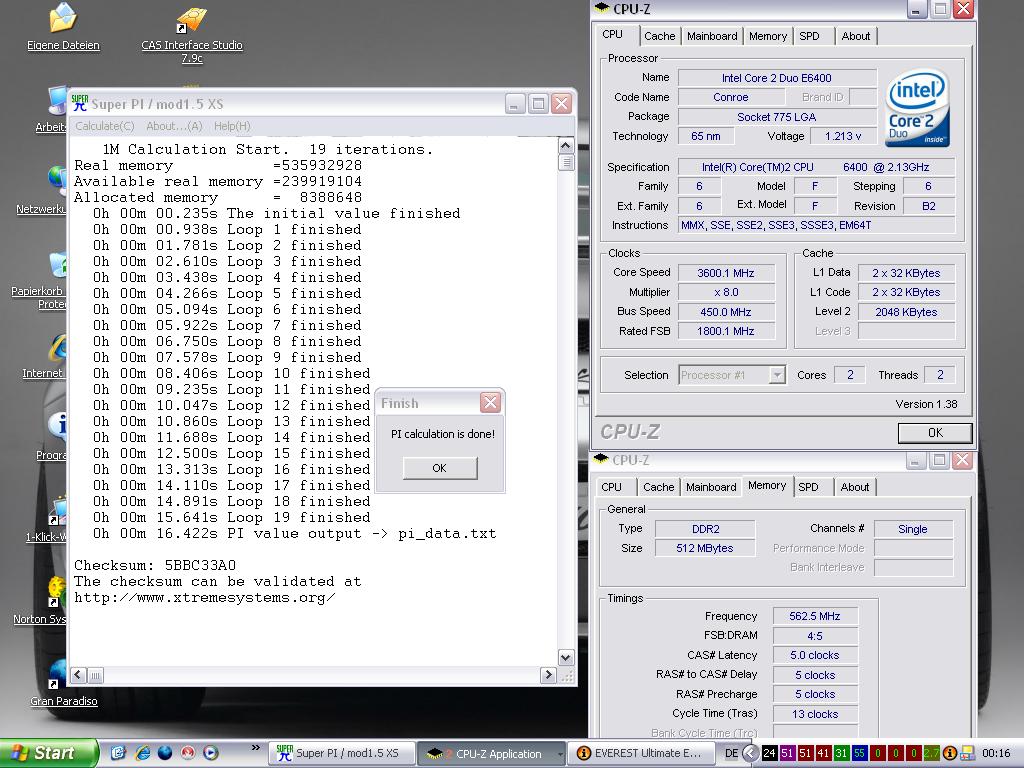The image size is (1024, 768).
Task: Click Super PI title bar icon
Action: click(x=79, y=103)
